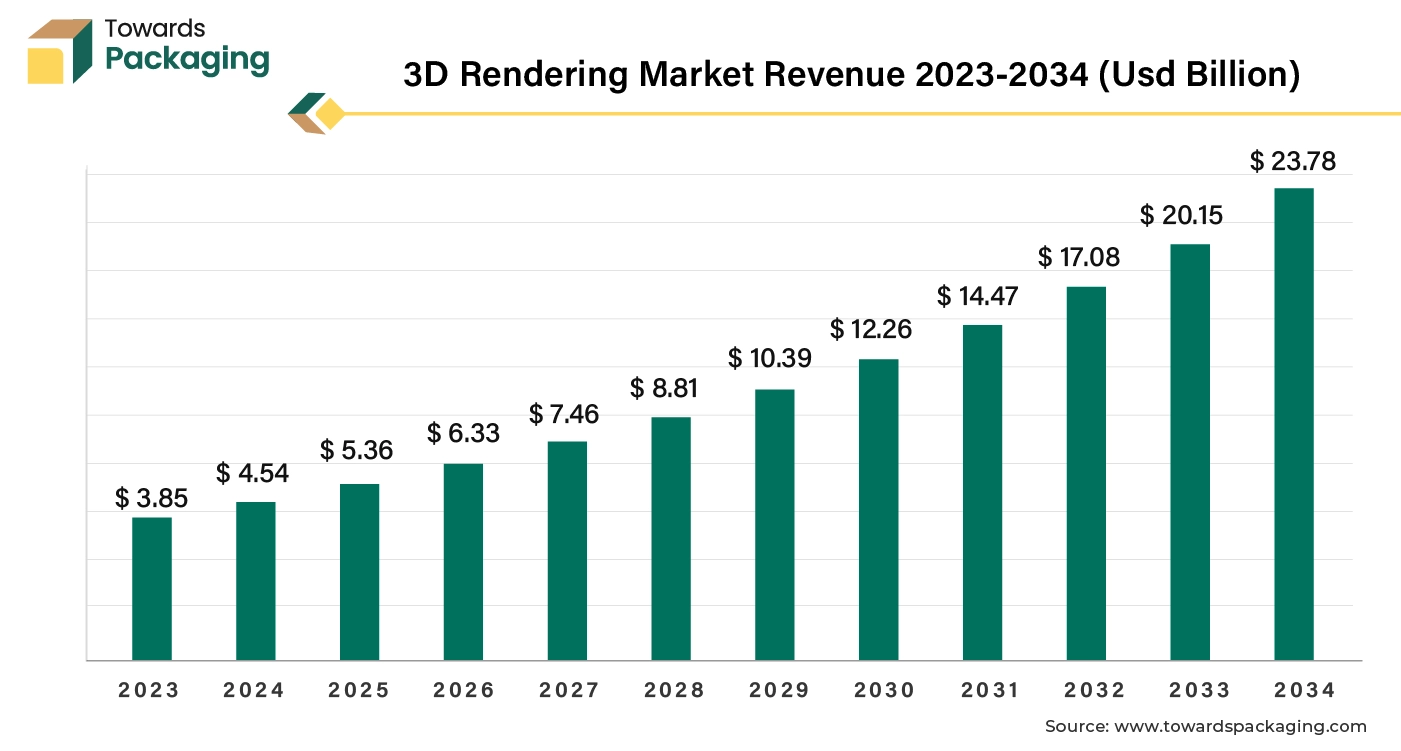Click the 2025 x-axis label
This screenshot has height=751, width=1401.
[x=359, y=690]
